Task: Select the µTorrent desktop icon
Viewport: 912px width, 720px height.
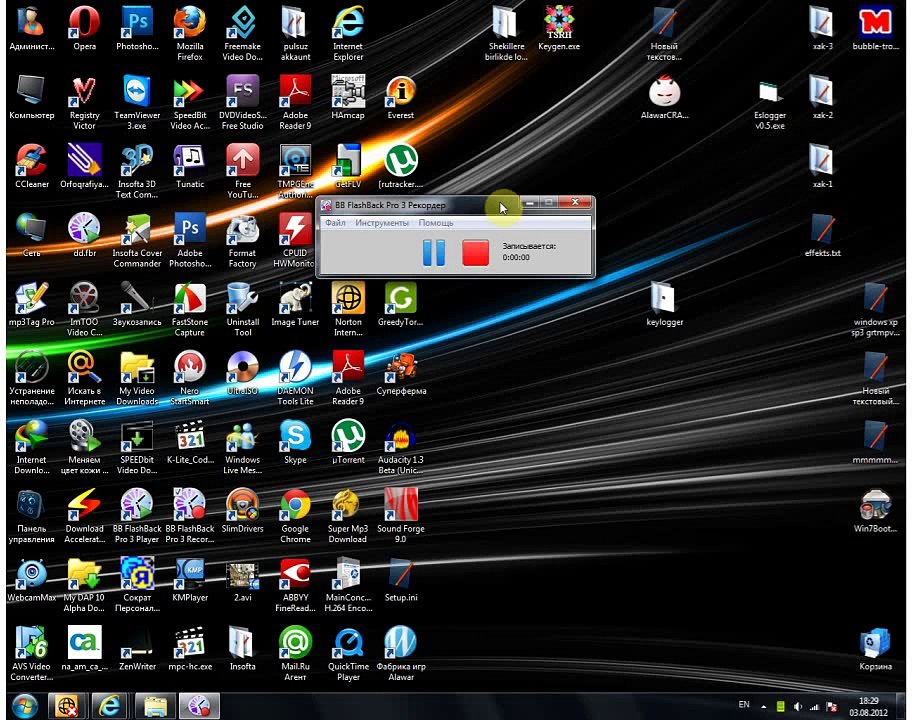Action: click(x=348, y=442)
